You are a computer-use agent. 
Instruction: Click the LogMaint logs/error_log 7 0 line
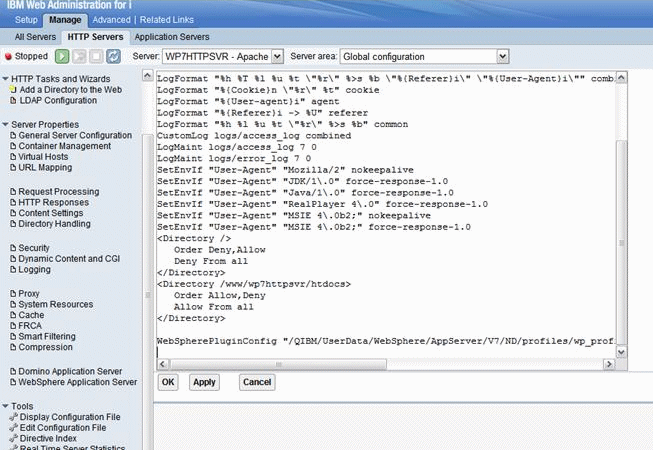[x=234, y=158]
